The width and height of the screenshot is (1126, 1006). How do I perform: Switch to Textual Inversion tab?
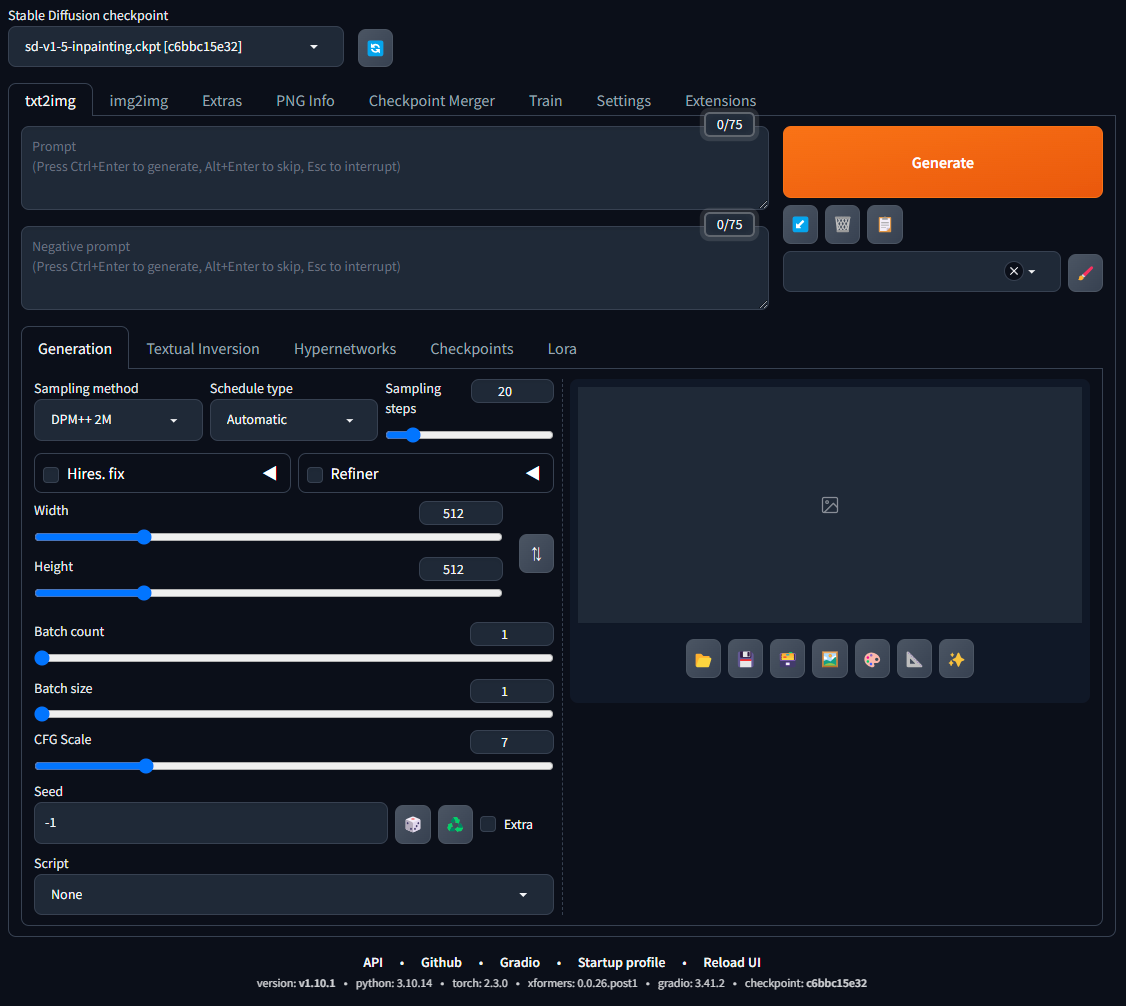[x=203, y=349]
